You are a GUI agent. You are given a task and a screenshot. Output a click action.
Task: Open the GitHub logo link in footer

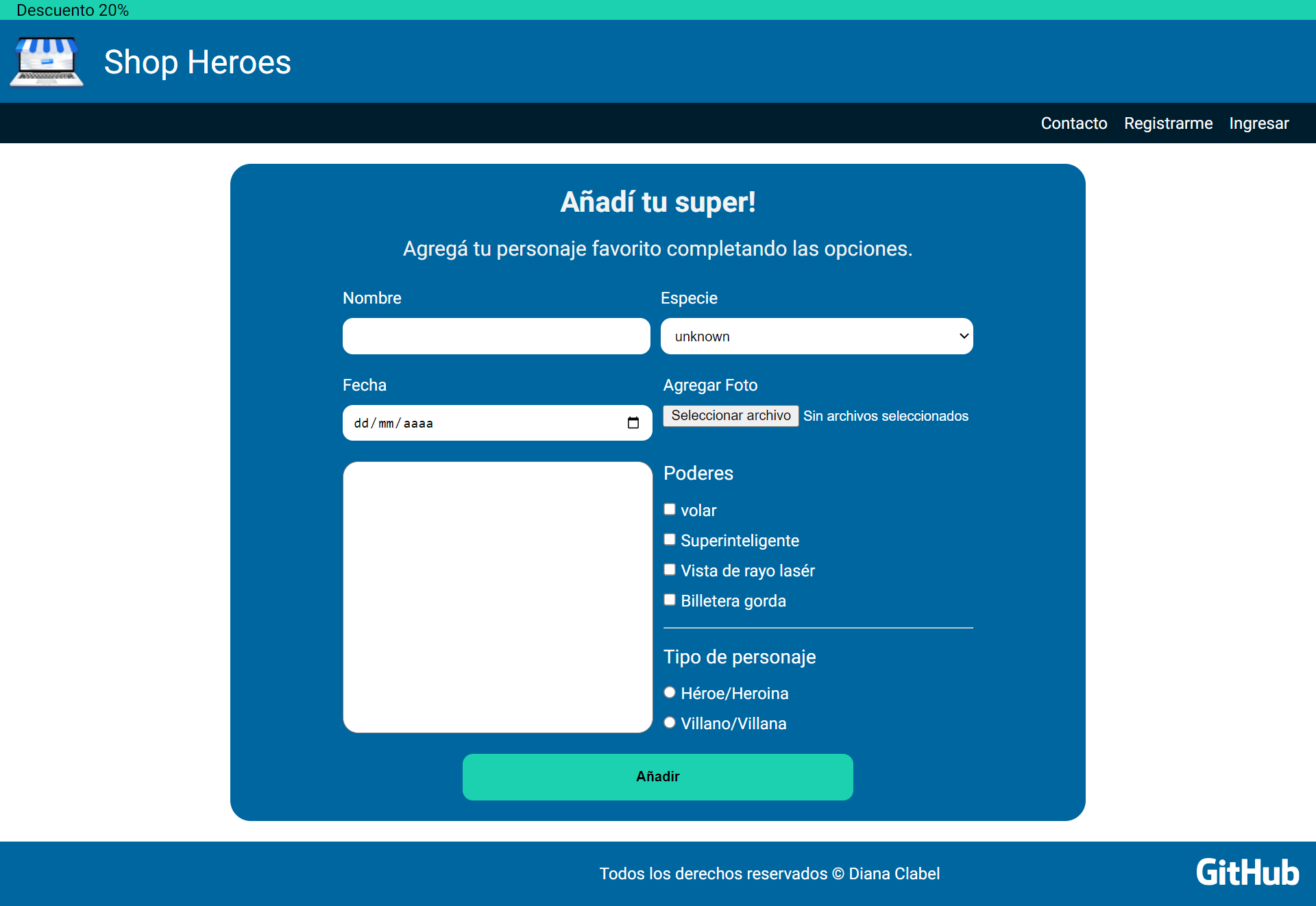[1247, 872]
